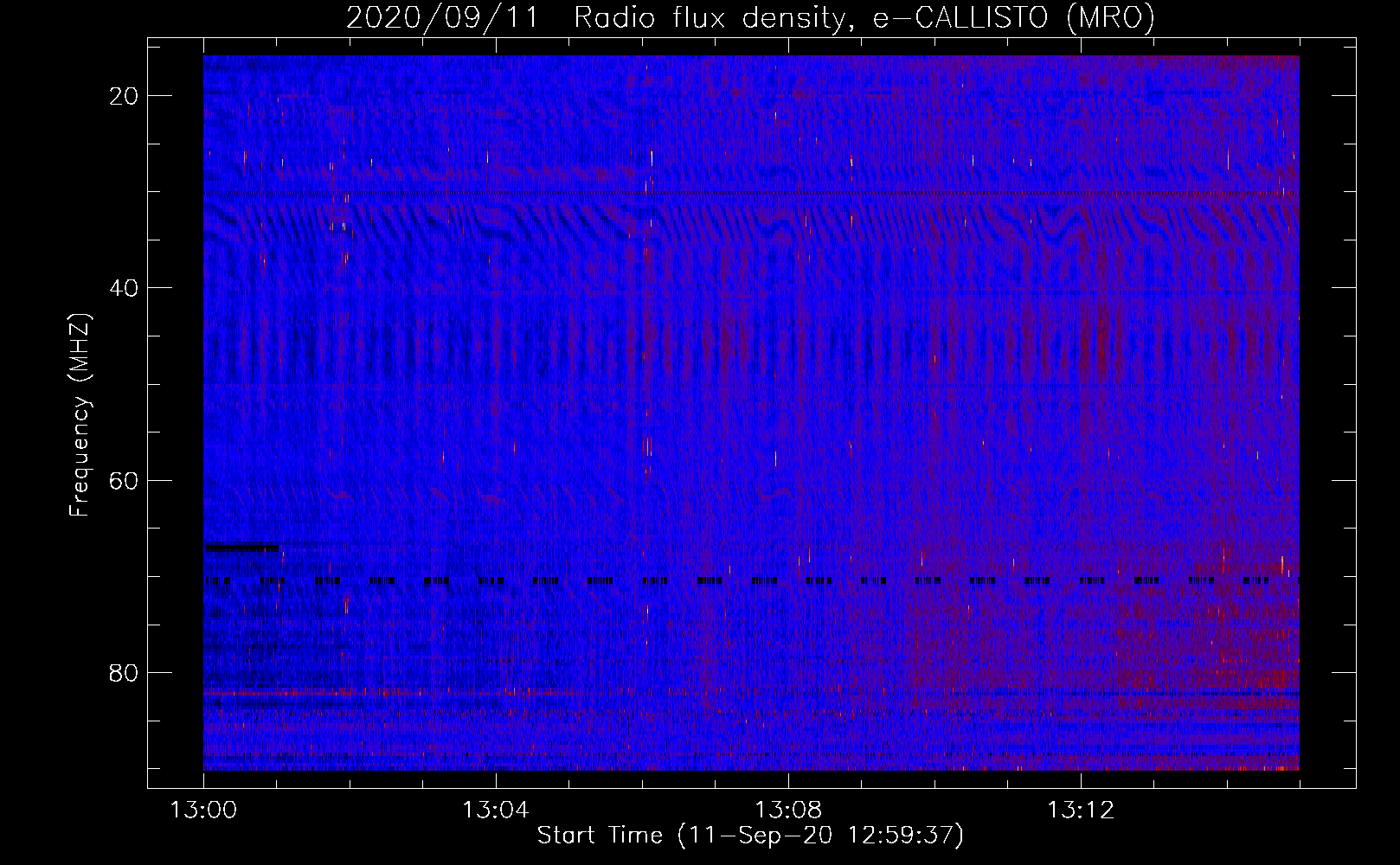This screenshot has height=865, width=1400.
Task: Click the 13:00 time tick label
Action: (203, 811)
